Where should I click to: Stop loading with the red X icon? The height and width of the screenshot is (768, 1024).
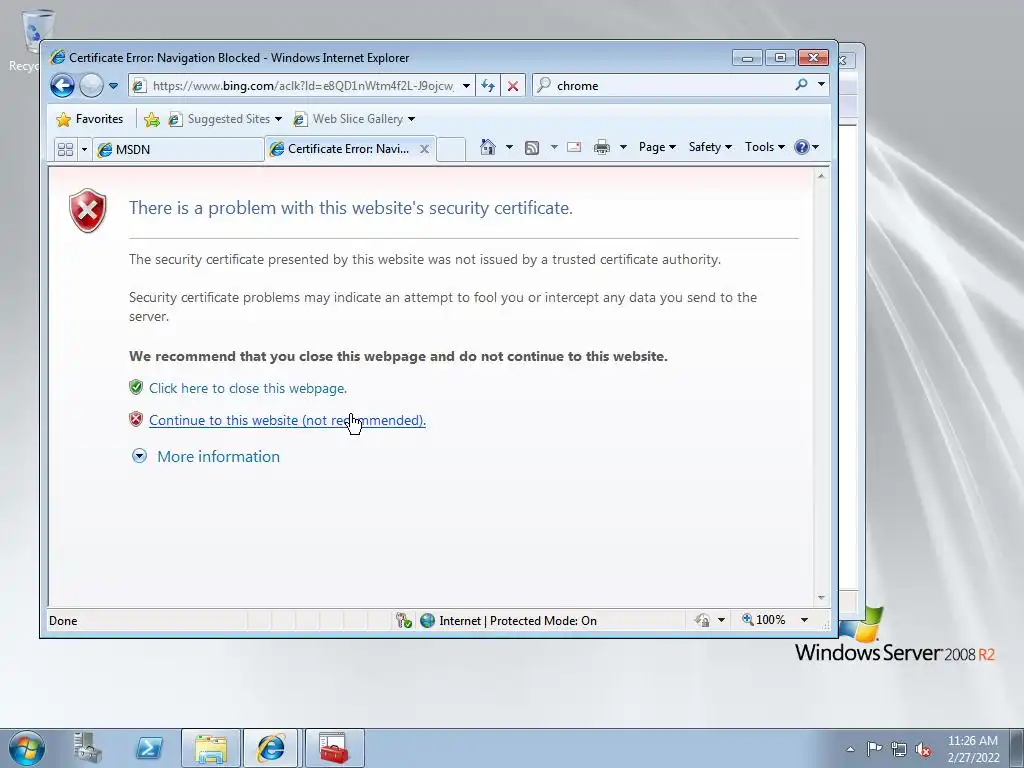(513, 86)
